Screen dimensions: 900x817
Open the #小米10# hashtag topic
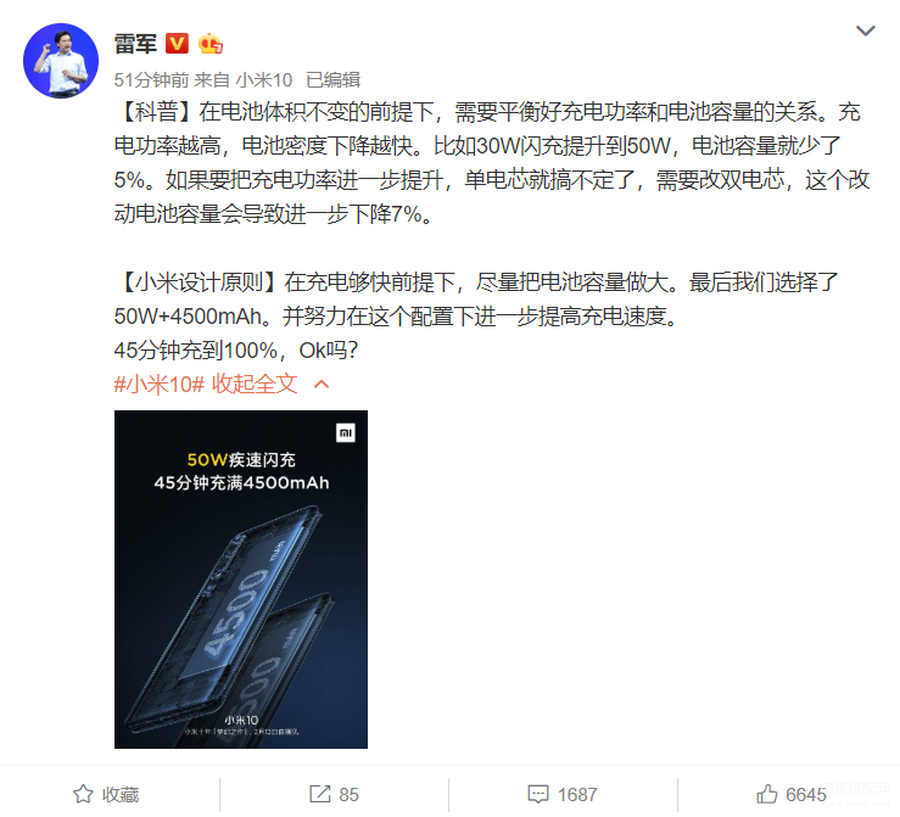[159, 384]
